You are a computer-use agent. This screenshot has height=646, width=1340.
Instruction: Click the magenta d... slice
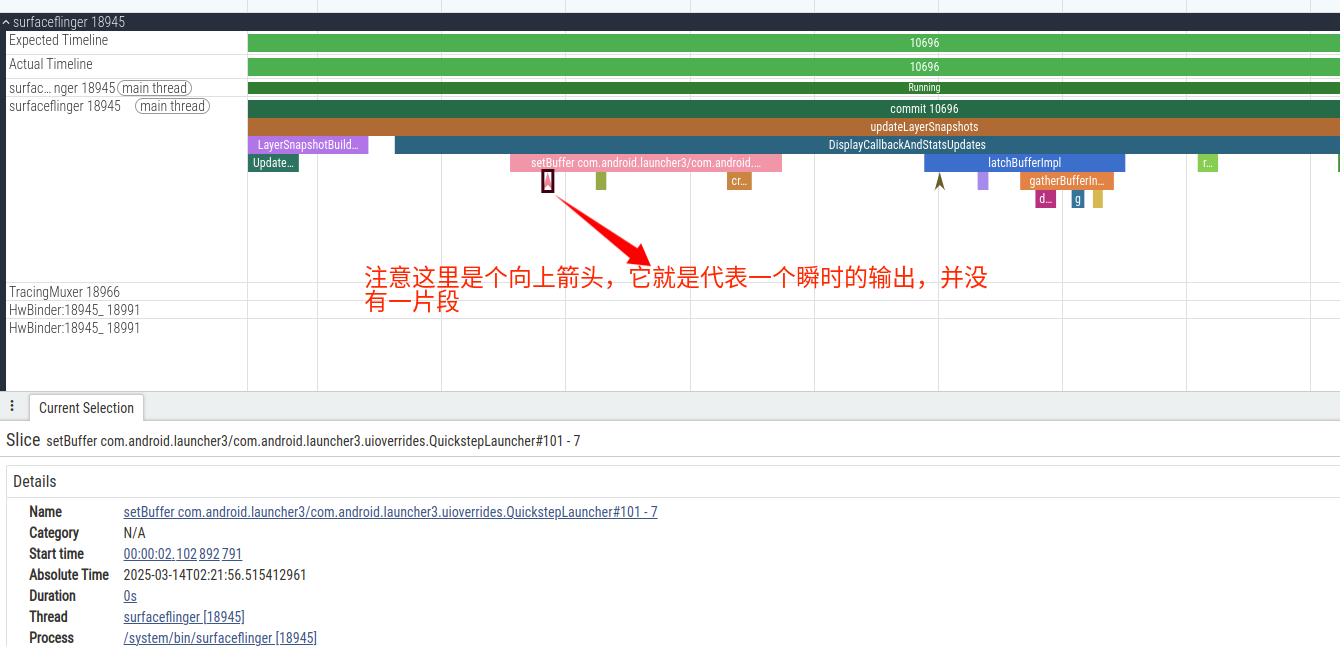(x=1045, y=199)
